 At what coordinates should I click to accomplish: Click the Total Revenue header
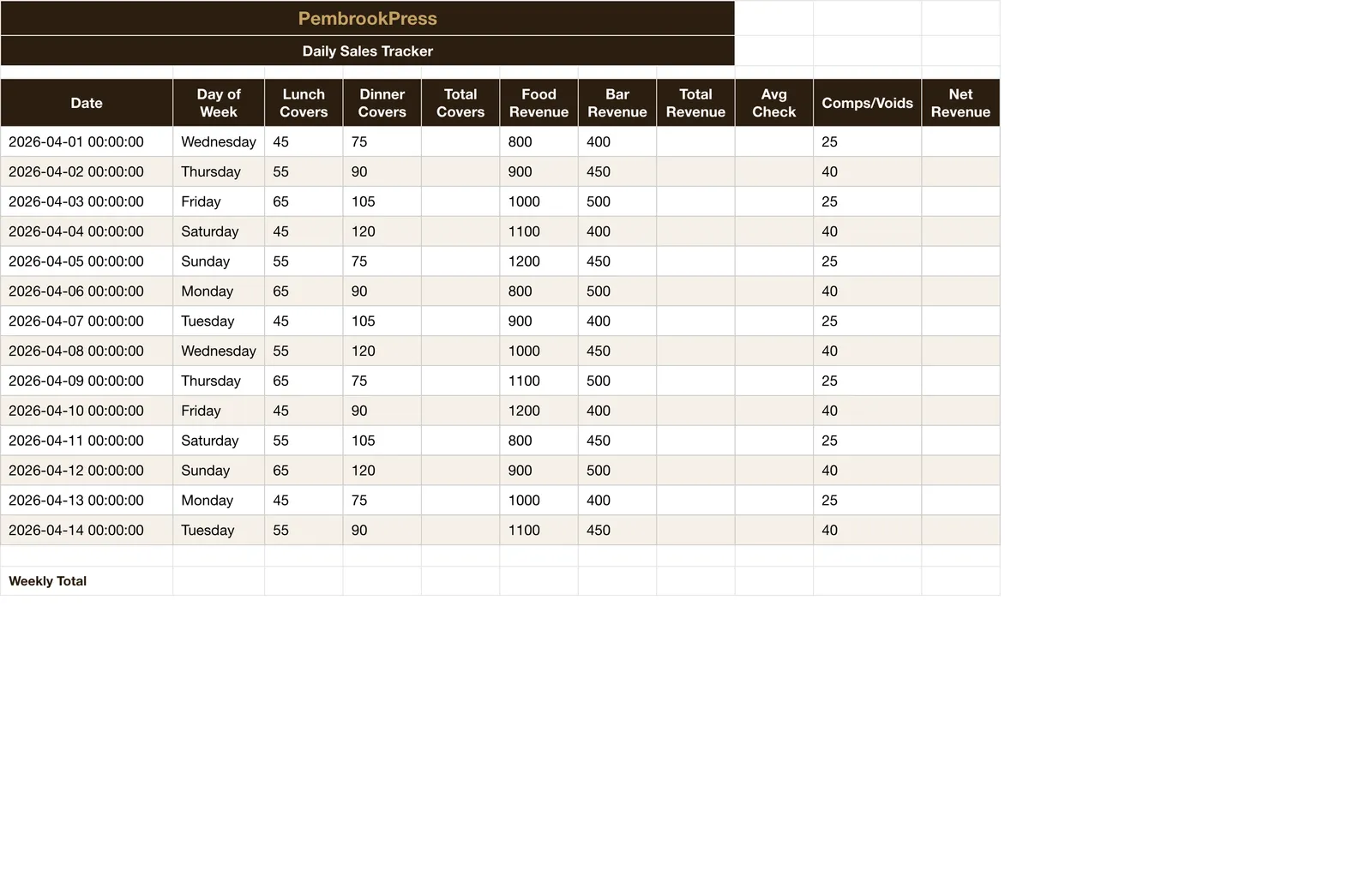695,103
